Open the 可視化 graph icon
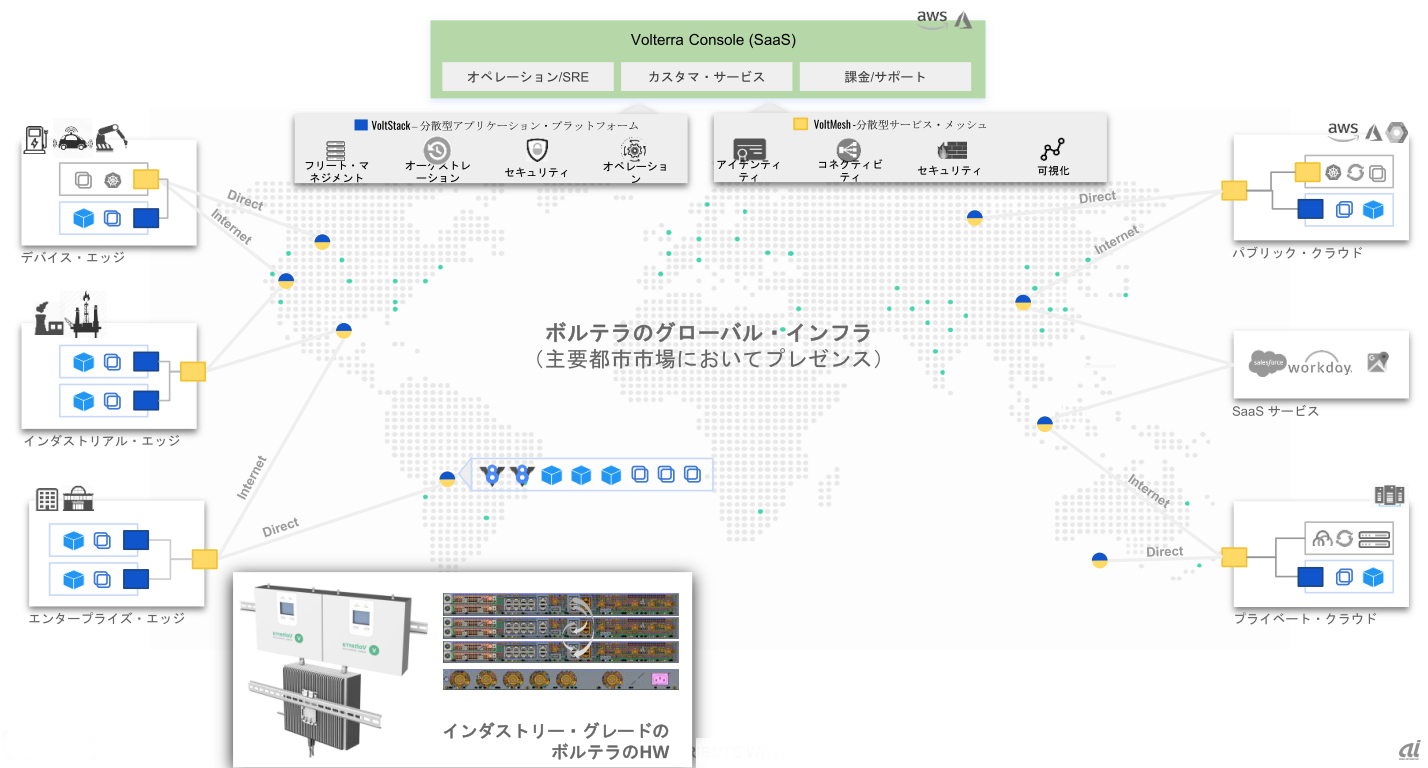 [x=1052, y=150]
